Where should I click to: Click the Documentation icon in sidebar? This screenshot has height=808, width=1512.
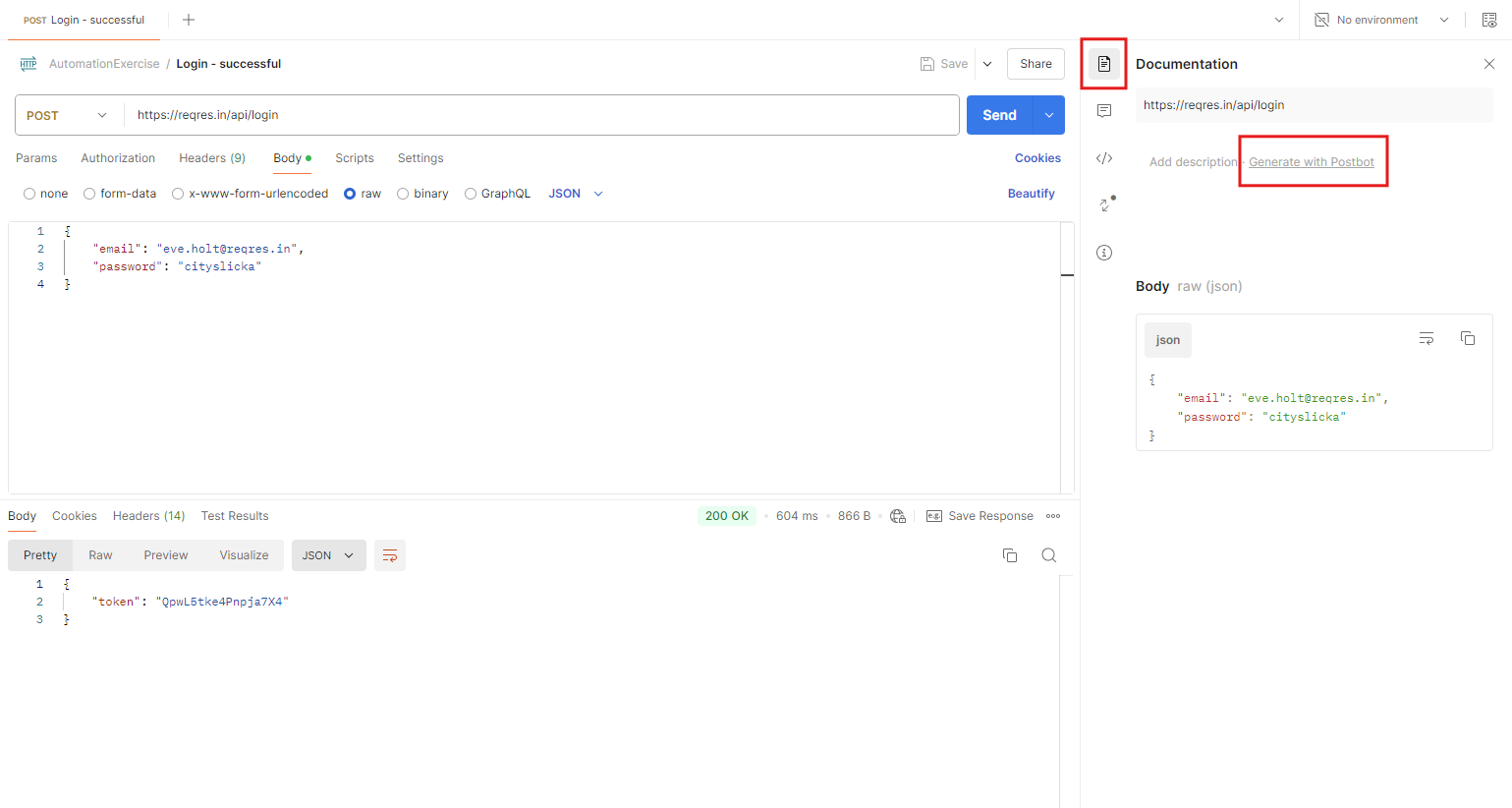pos(1104,64)
